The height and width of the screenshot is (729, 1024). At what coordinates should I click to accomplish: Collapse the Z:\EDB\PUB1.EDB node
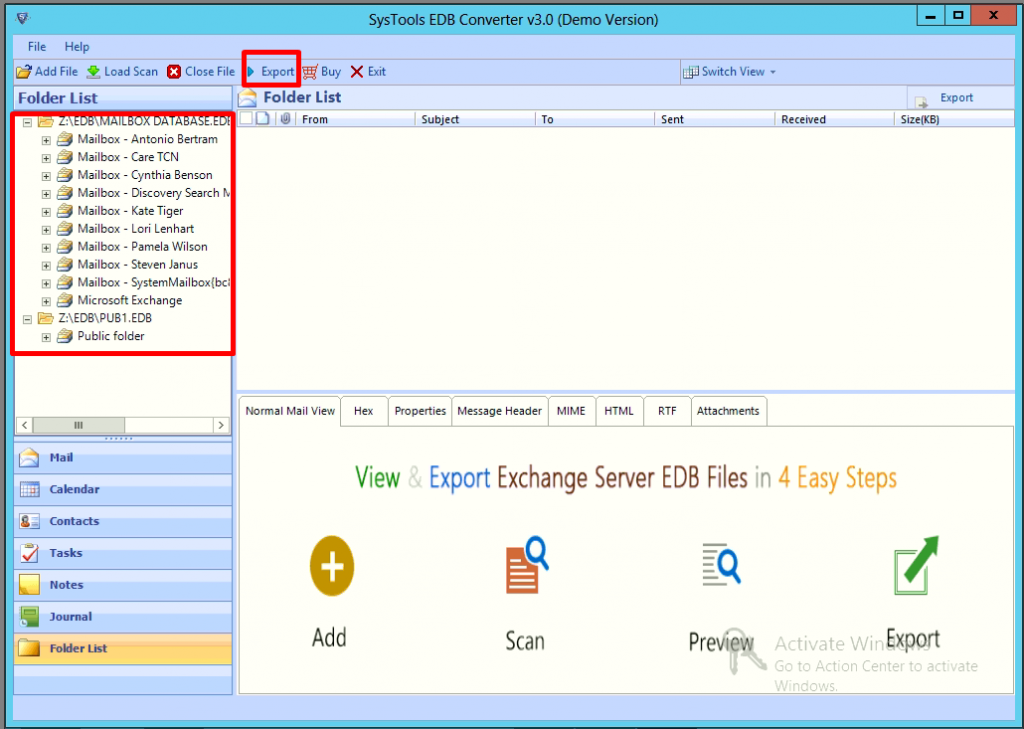coord(27,319)
